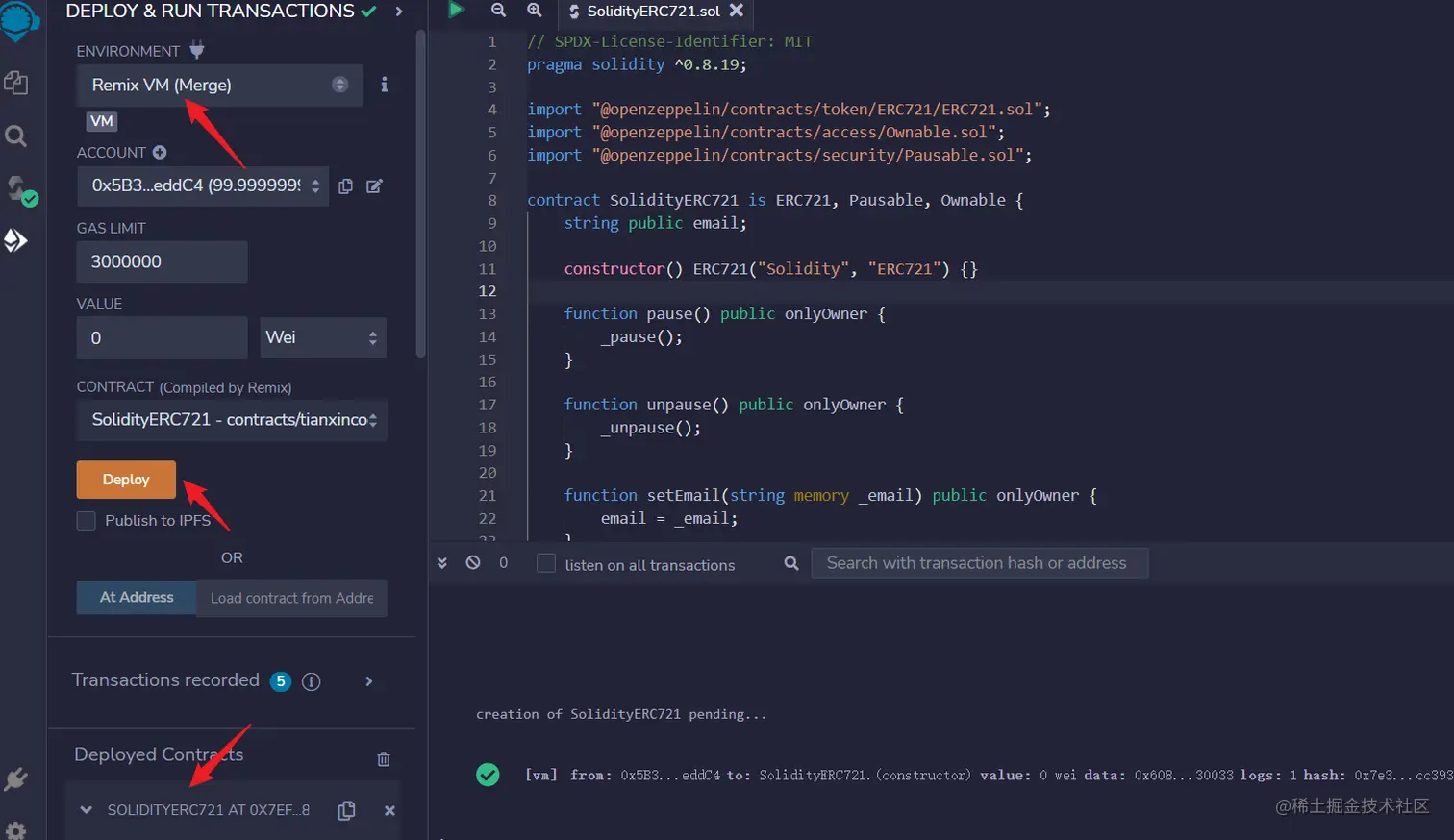Click the function setEmail line 21
1454x840 pixels.
point(830,496)
